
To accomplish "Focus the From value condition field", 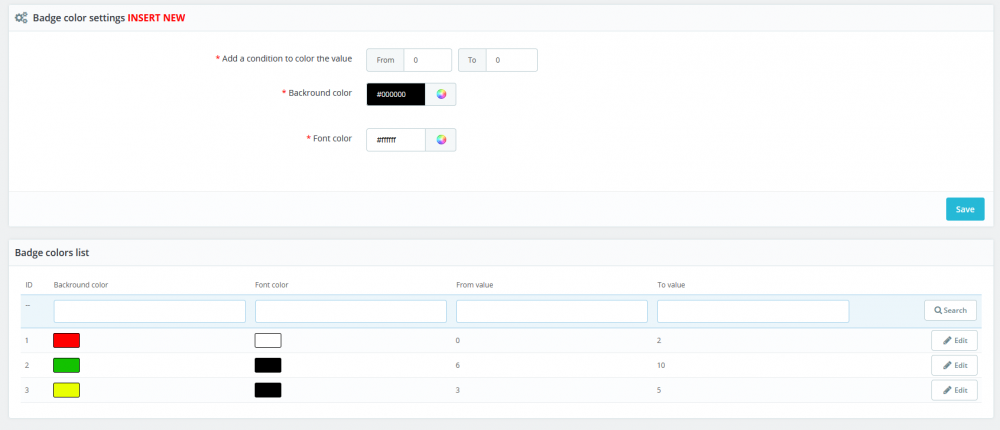I will (x=427, y=60).
